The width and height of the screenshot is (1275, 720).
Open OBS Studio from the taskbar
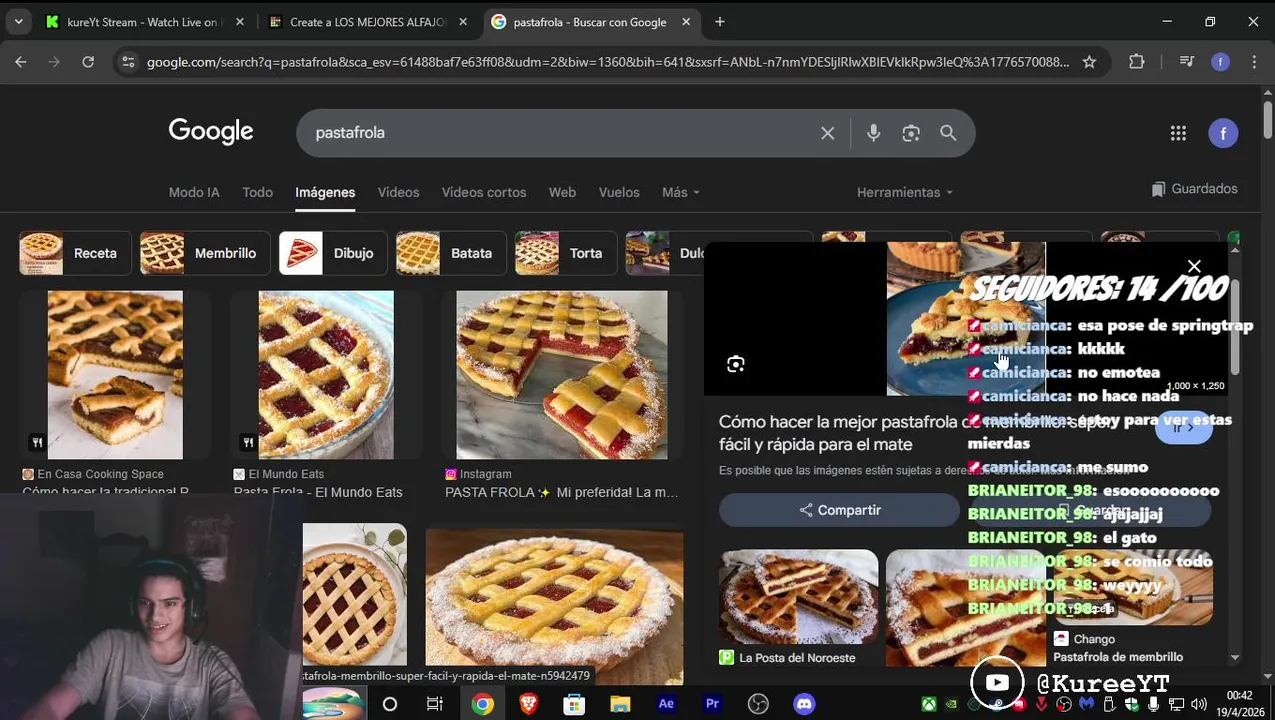click(x=758, y=704)
